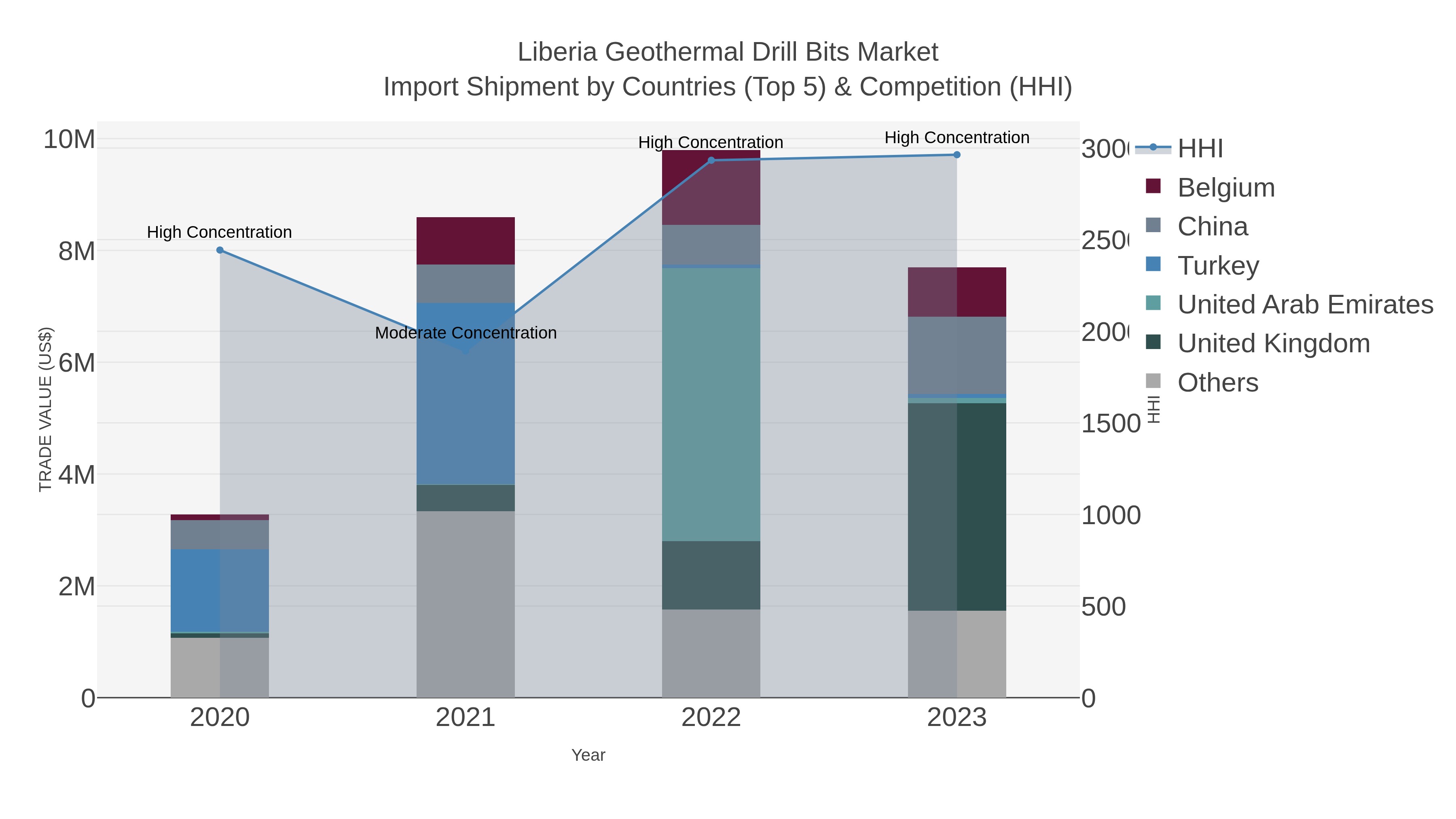Click the 'TRADE VALUE (US$)' axis title
Viewport: 1456px width, 819px height.
pos(45,409)
